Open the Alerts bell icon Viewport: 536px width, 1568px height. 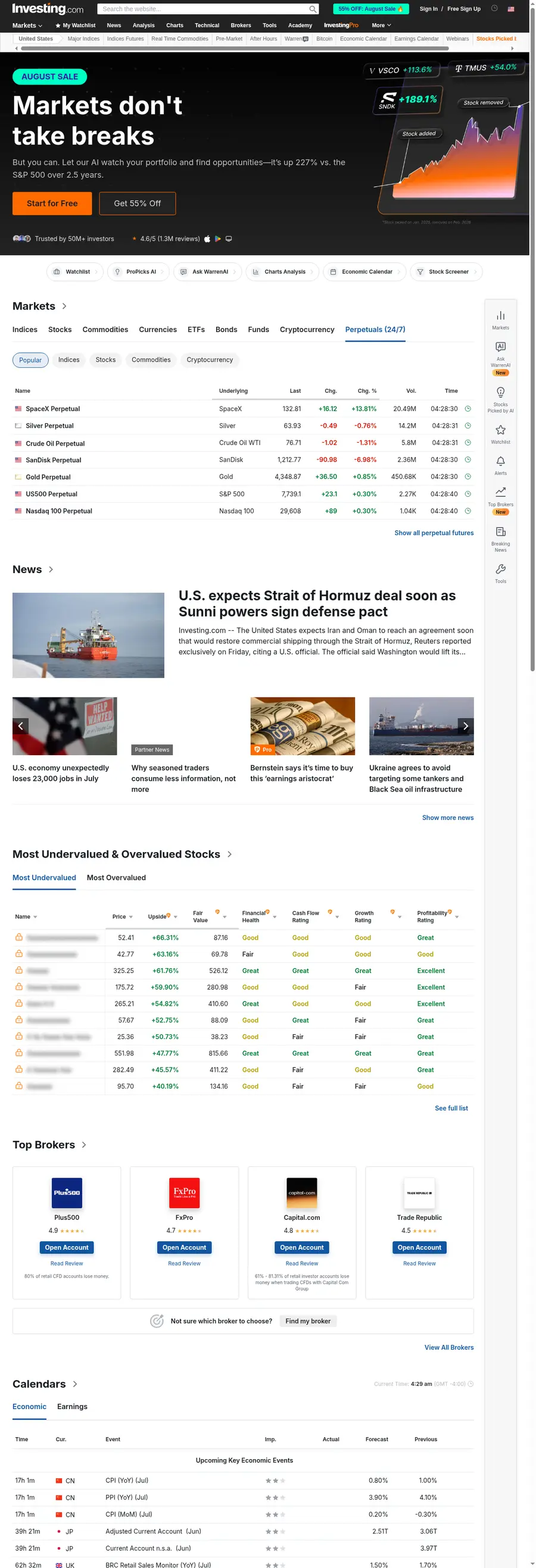[x=501, y=461]
